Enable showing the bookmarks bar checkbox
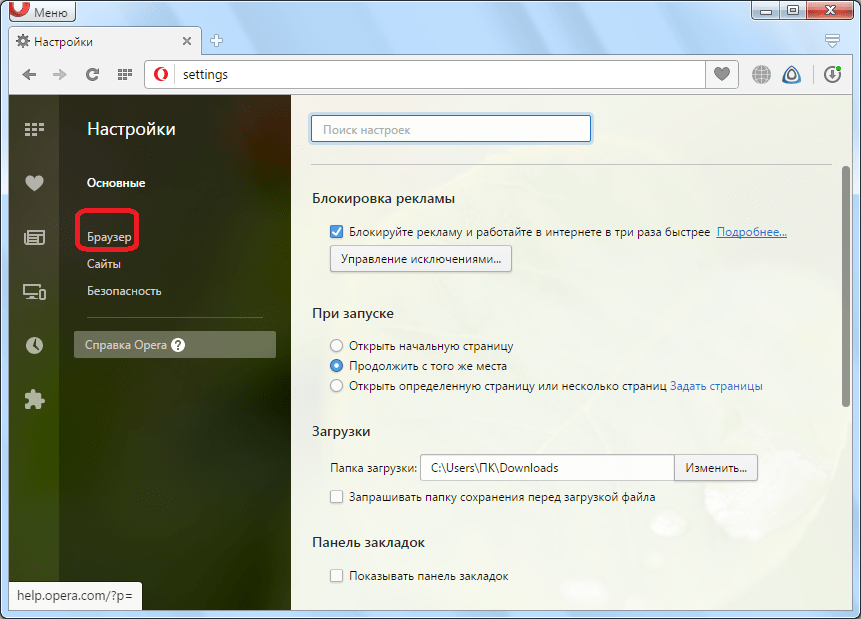Screen dimensions: 861x619 [x=337, y=576]
